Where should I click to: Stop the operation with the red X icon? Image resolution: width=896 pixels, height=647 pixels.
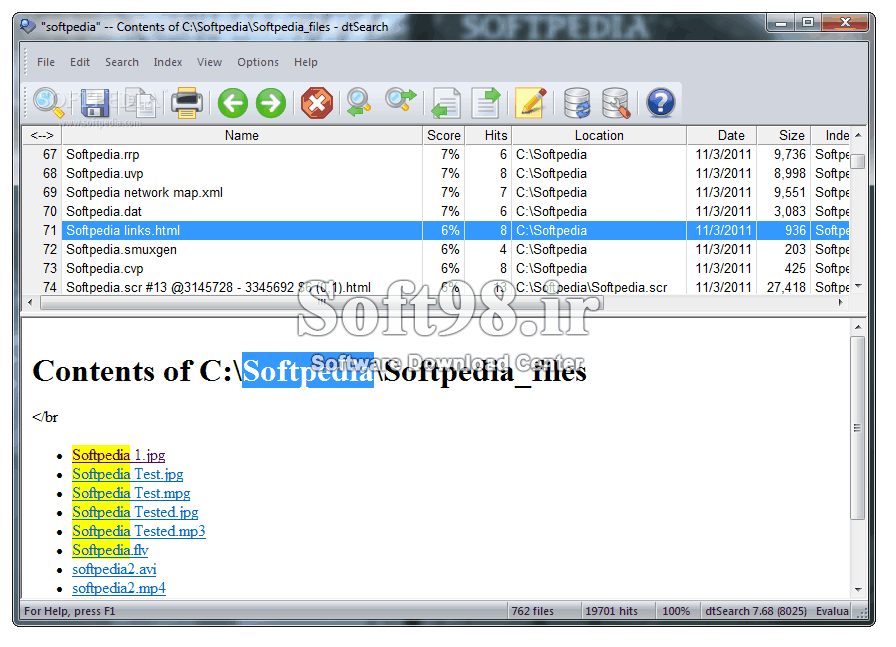click(317, 103)
